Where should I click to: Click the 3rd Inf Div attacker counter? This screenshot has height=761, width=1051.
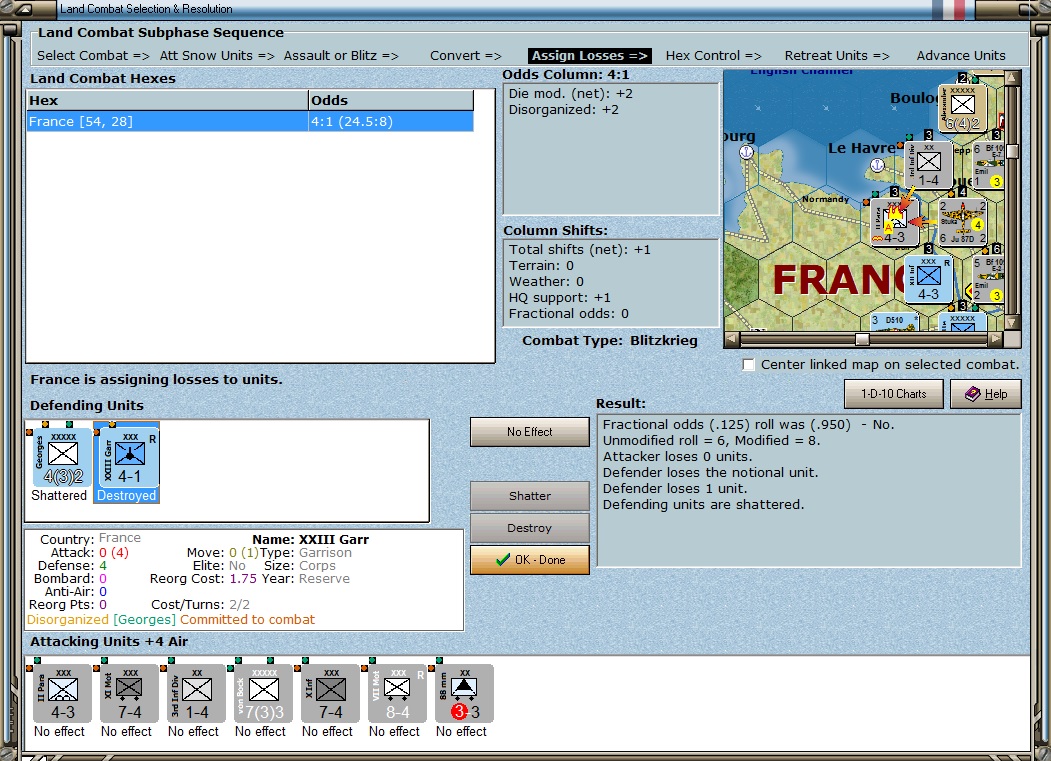click(196, 692)
